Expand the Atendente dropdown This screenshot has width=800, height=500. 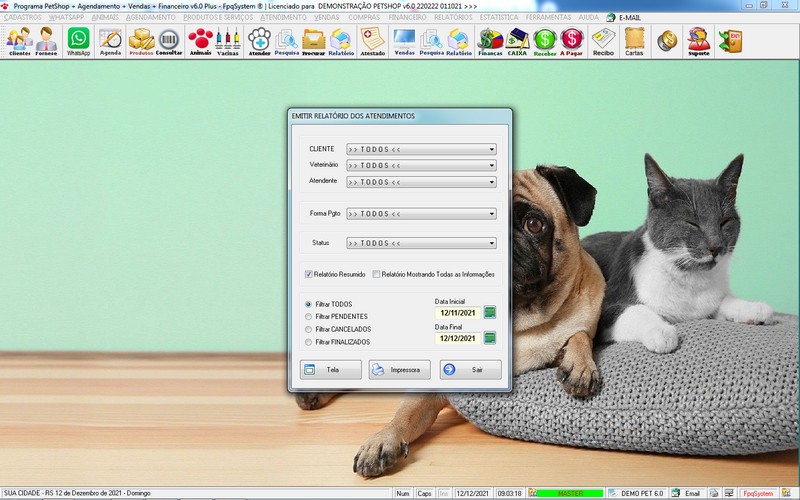coord(421,182)
